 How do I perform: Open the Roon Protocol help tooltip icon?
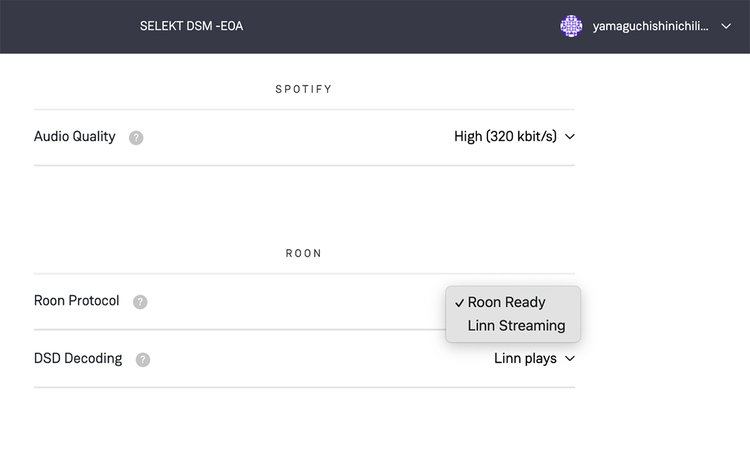[140, 301]
